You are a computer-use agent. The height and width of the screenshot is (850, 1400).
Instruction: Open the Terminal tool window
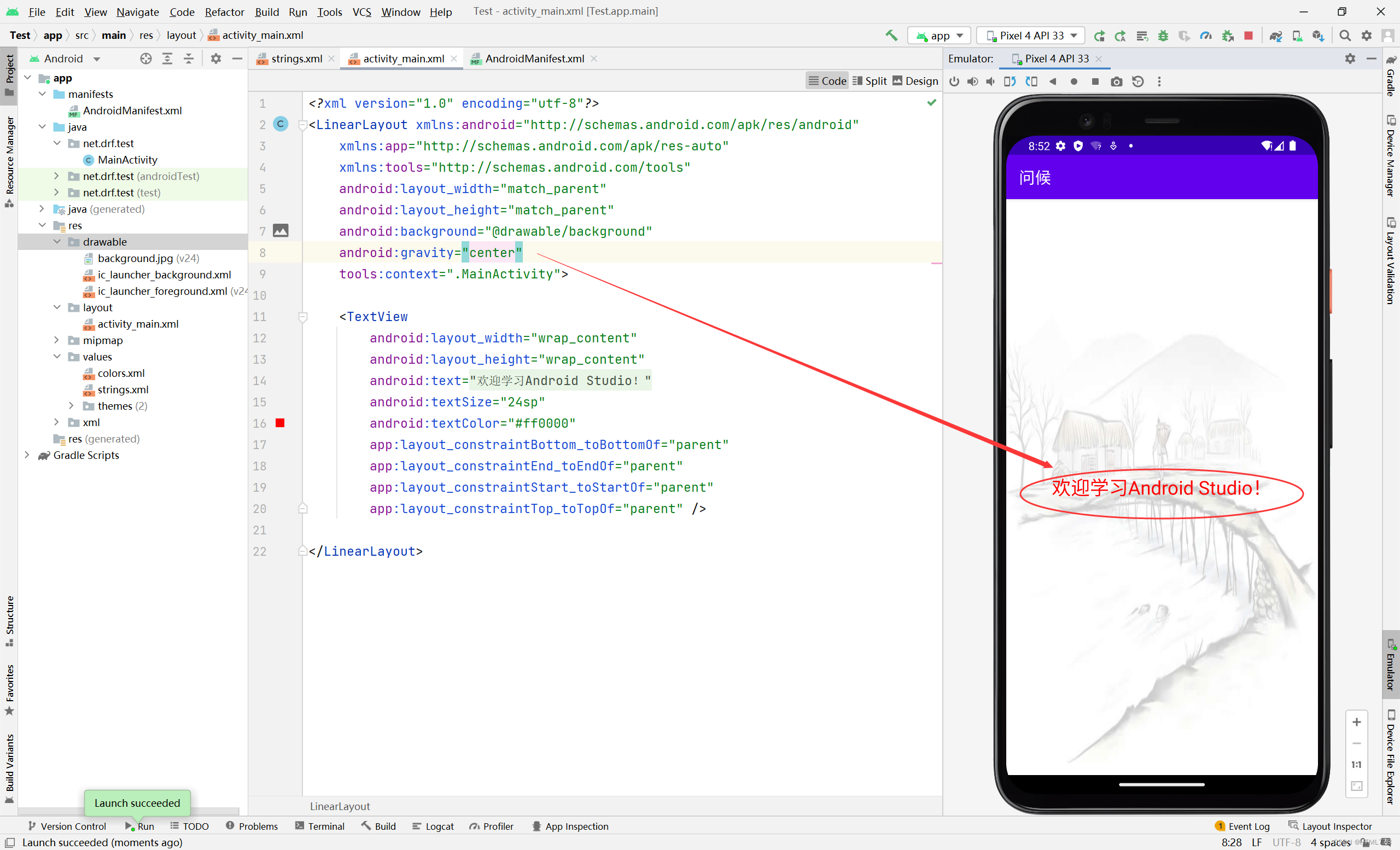[320, 826]
